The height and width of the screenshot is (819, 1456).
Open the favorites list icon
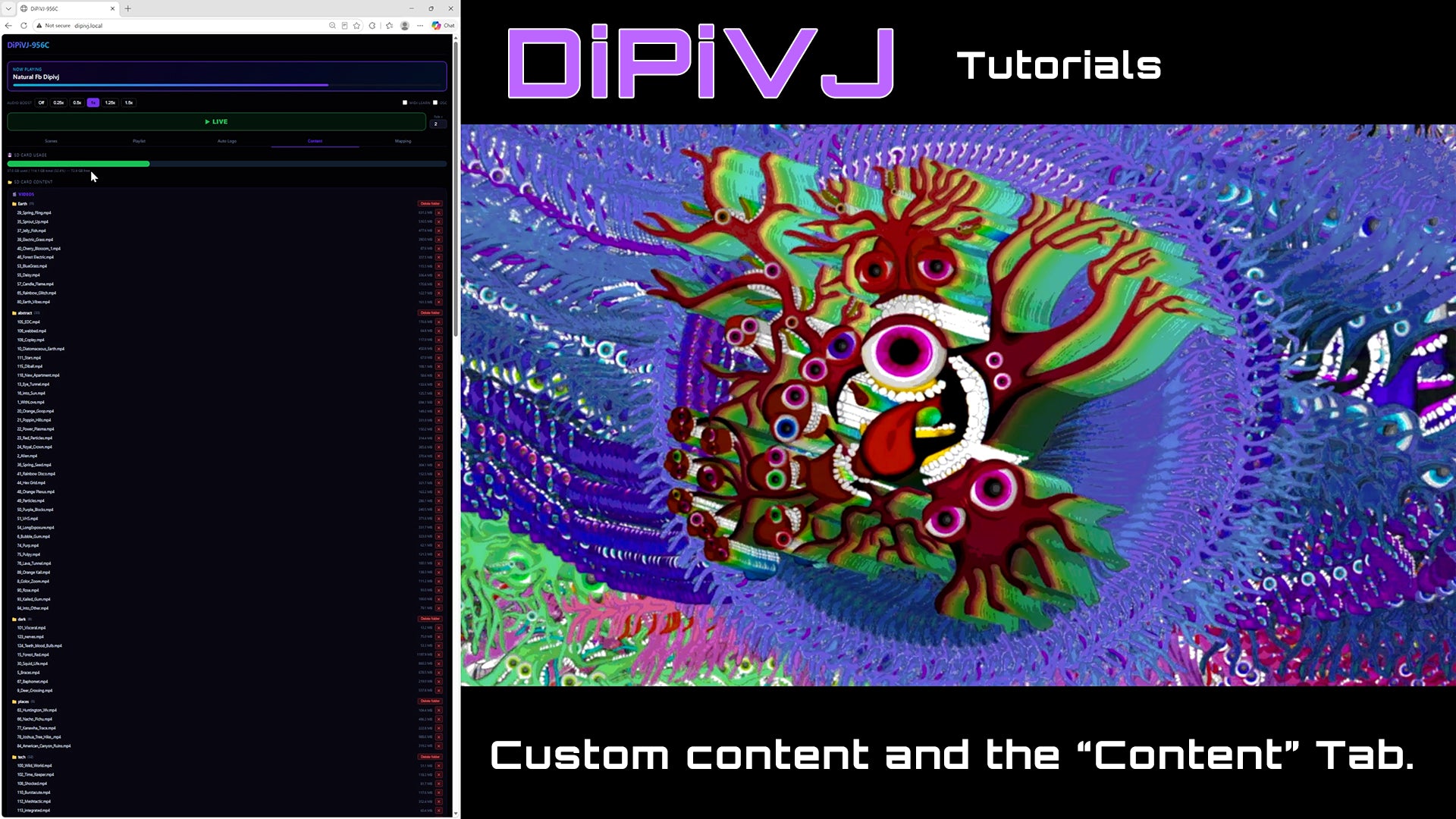pyautogui.click(x=389, y=25)
